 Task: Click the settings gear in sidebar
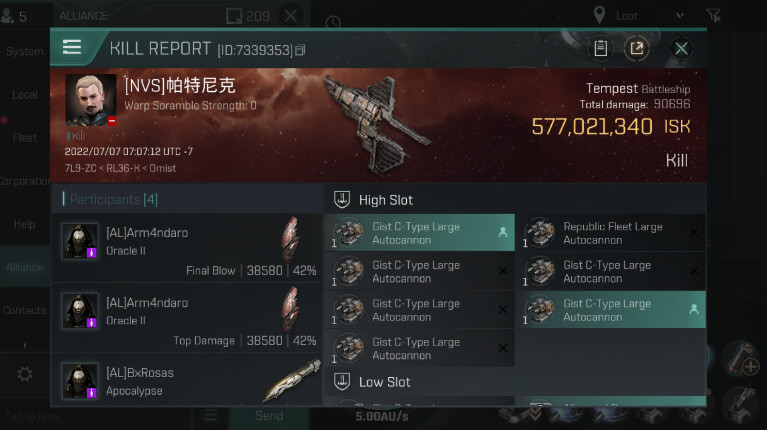click(24, 374)
